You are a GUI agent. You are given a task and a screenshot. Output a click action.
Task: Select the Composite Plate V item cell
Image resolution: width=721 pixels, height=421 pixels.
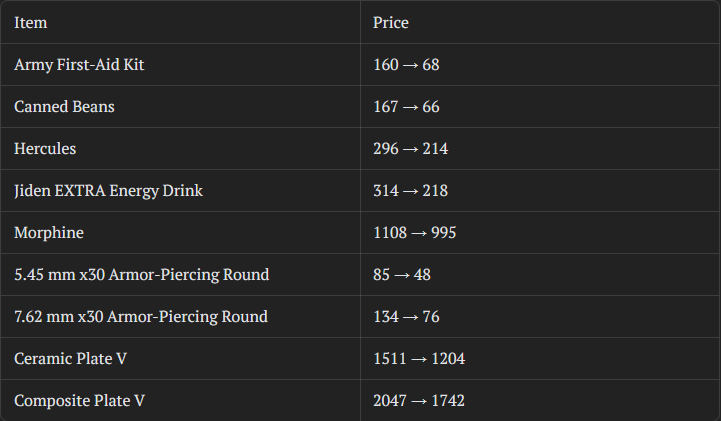[80, 400]
